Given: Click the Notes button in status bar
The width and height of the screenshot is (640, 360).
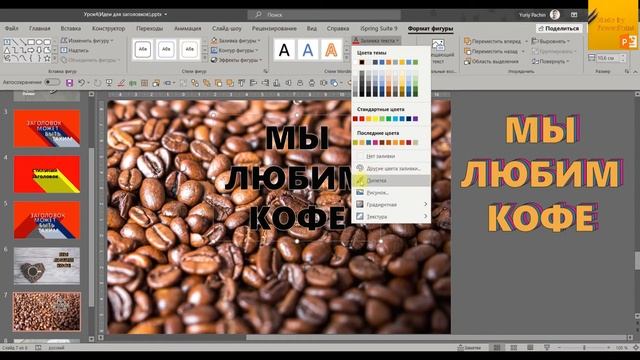Looking at the screenshot, I should [469, 348].
